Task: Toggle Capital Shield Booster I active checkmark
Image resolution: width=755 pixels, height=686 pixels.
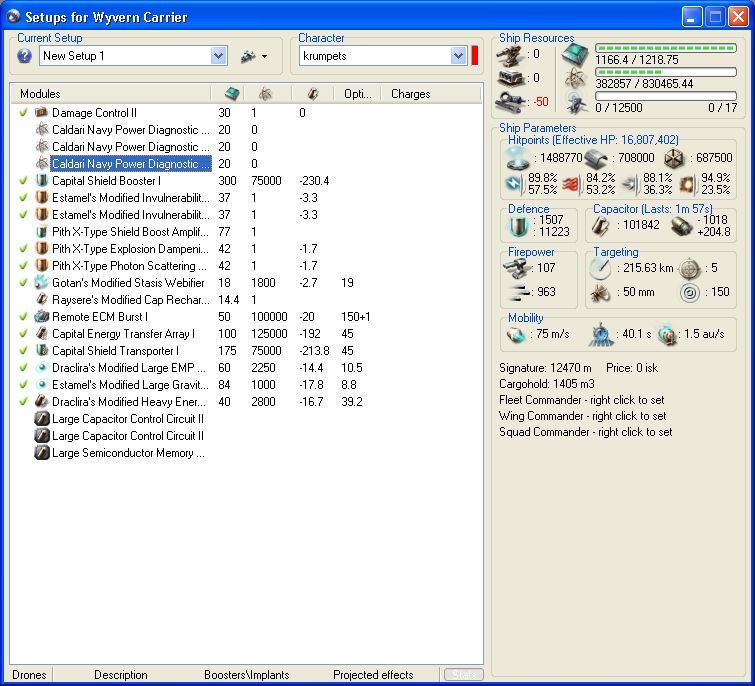Action: [23, 181]
